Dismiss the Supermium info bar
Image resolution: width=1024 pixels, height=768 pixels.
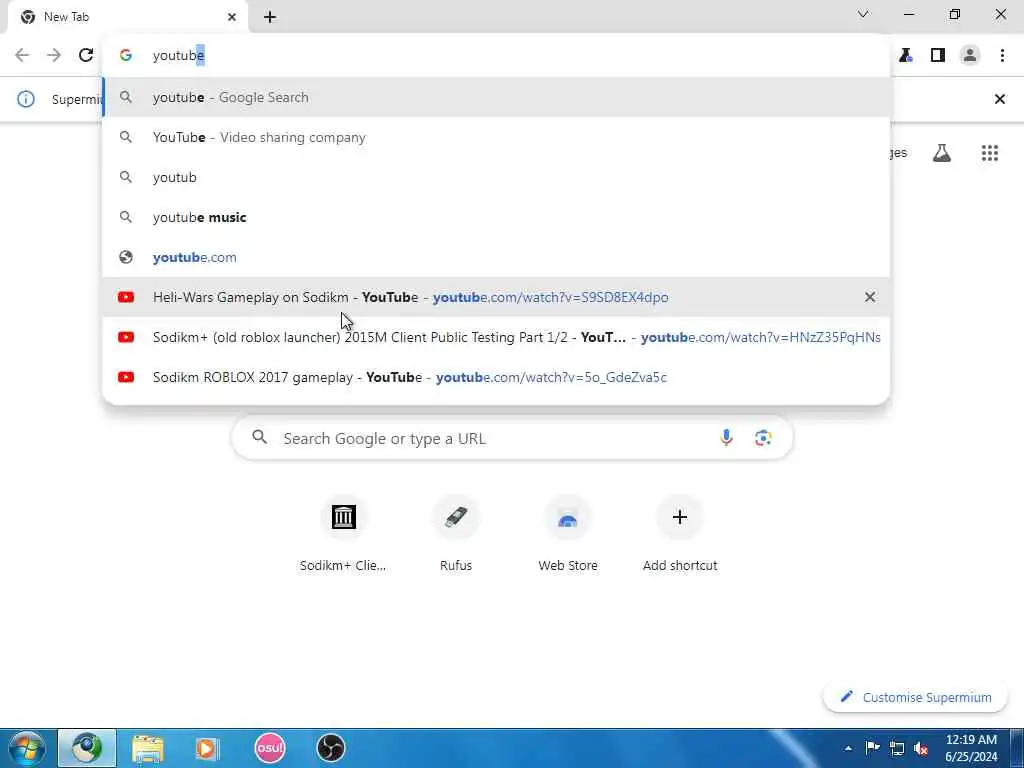pyautogui.click(x=999, y=99)
